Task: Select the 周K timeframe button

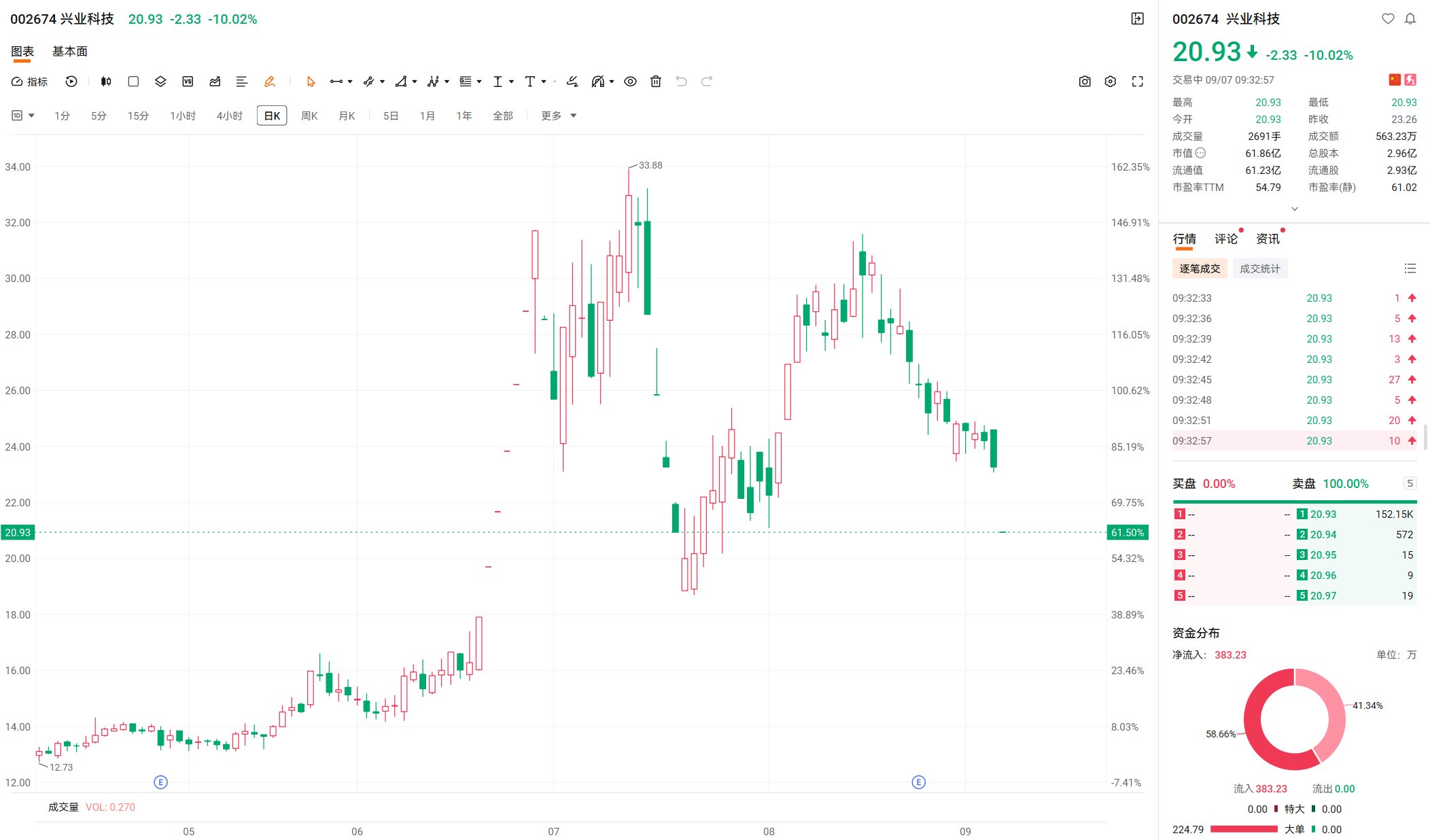Action: tap(309, 116)
